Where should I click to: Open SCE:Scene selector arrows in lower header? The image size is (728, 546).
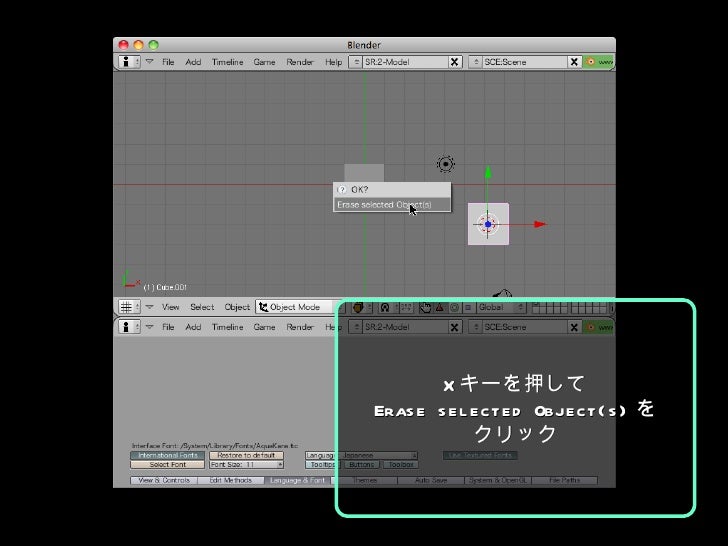(x=475, y=327)
